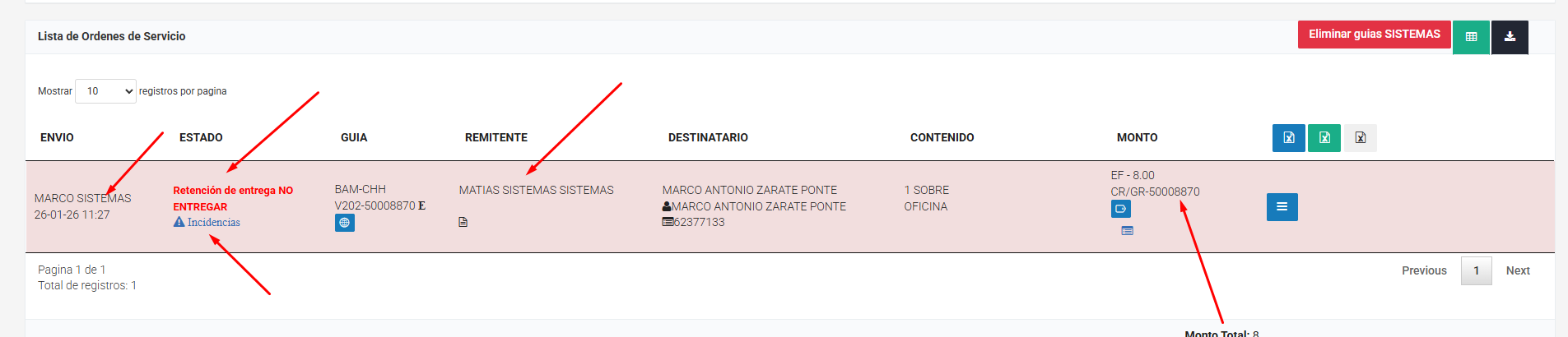Click the green Excel export icon
The width and height of the screenshot is (1568, 337).
pyautogui.click(x=1324, y=138)
